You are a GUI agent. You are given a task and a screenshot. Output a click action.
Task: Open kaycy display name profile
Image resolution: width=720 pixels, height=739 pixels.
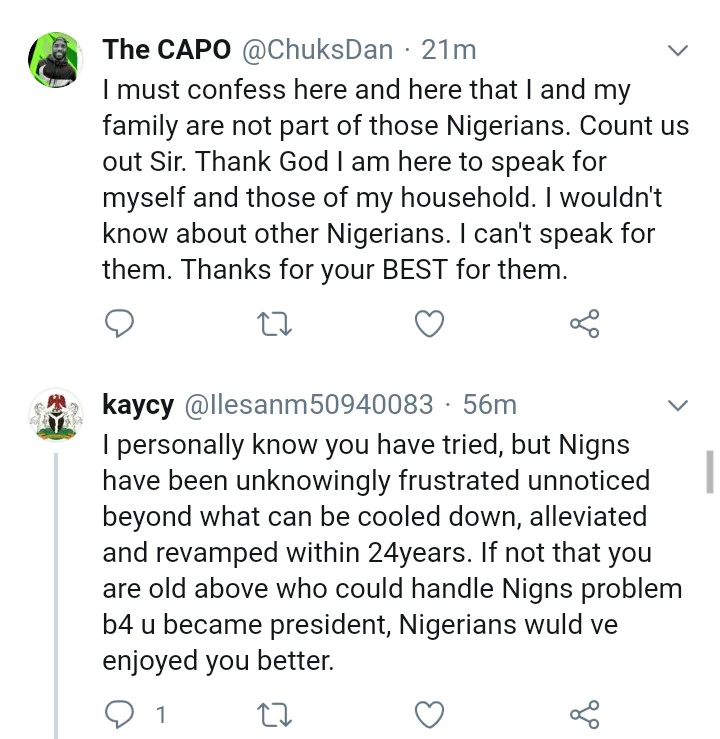click(x=138, y=404)
